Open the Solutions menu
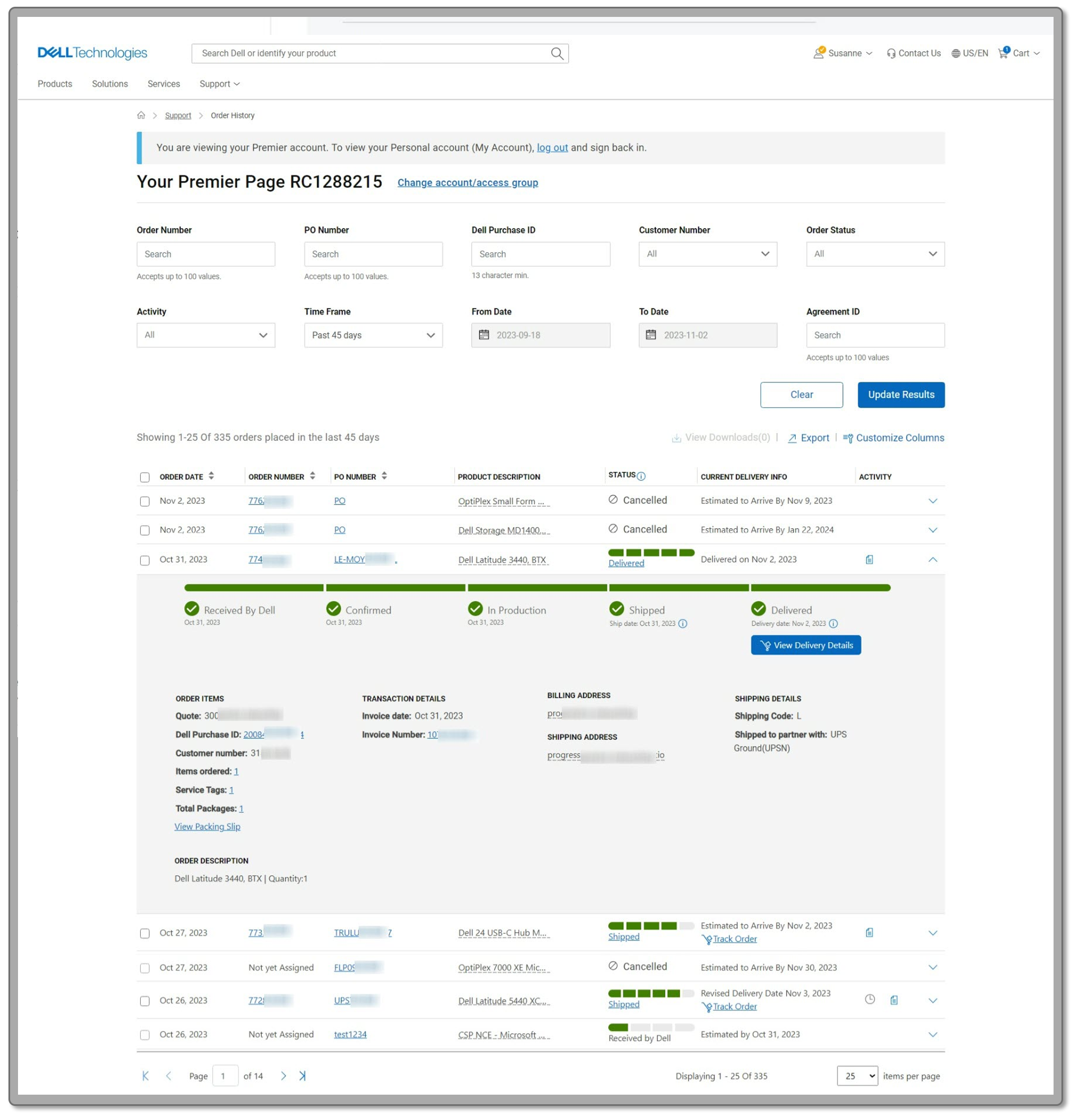Image resolution: width=1071 pixels, height=1120 pixels. click(x=110, y=84)
